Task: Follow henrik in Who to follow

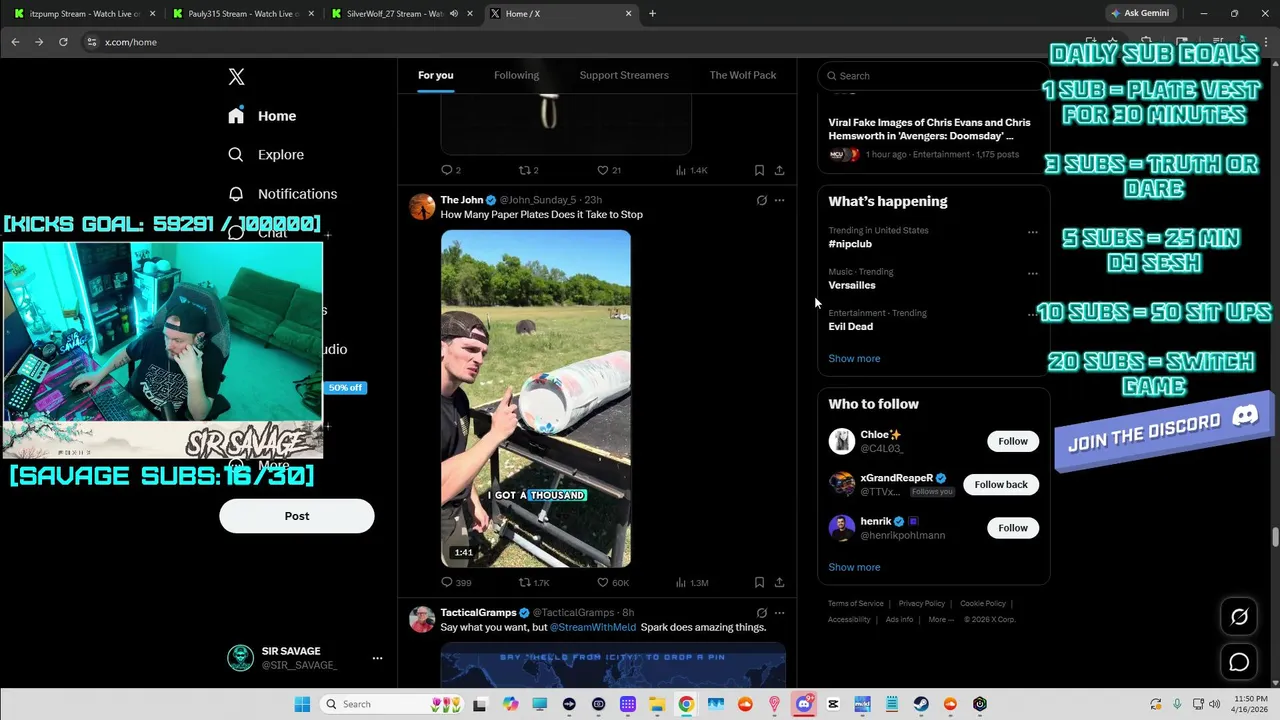Action: click(x=1013, y=528)
